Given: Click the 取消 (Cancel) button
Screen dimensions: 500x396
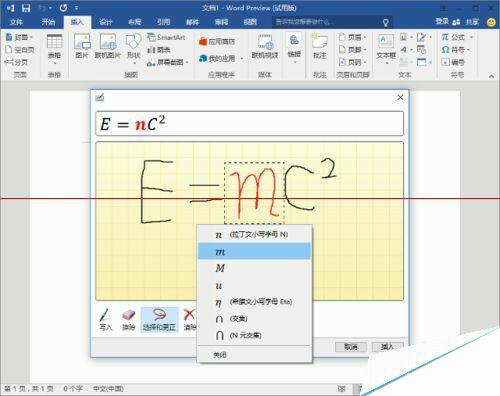Looking at the screenshot, I should click(351, 347).
